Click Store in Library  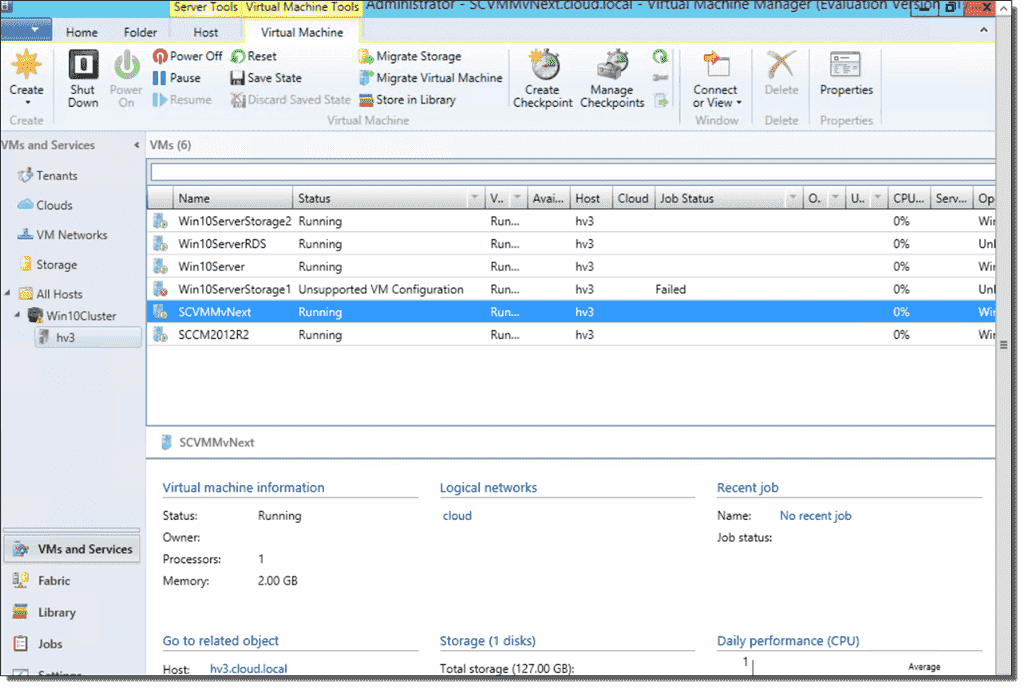coord(408,100)
